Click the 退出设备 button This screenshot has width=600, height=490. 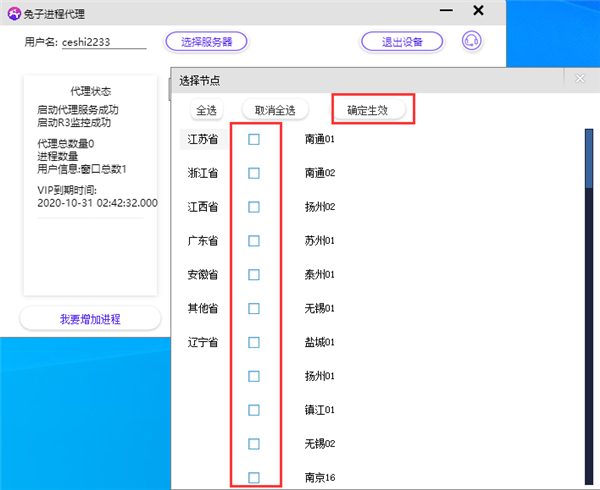tap(402, 41)
